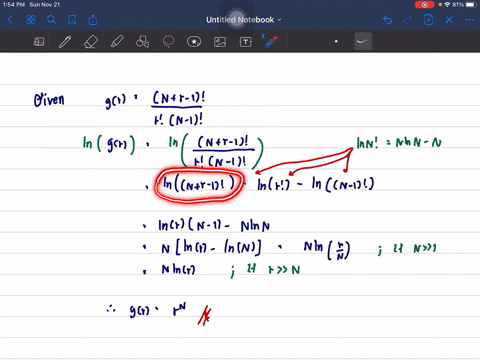Undo the last stroke

pos(387,20)
